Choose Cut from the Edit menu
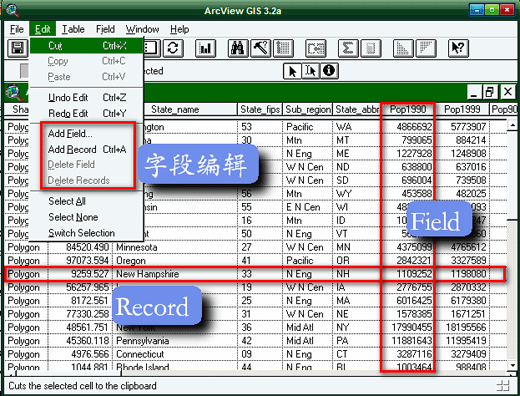The image size is (520, 396). coord(87,46)
